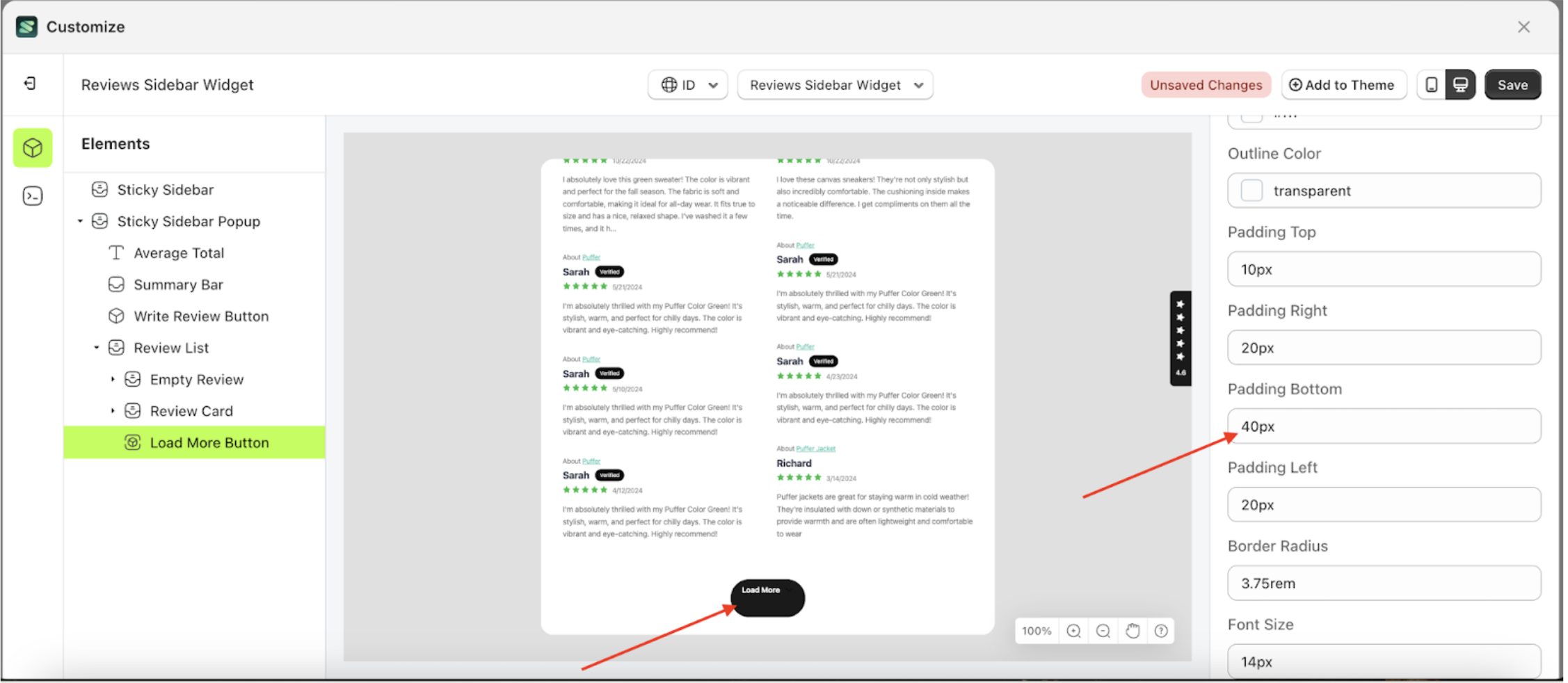Click the transparent color swatch under Outline Color
The image size is (1568, 683).
point(1251,190)
